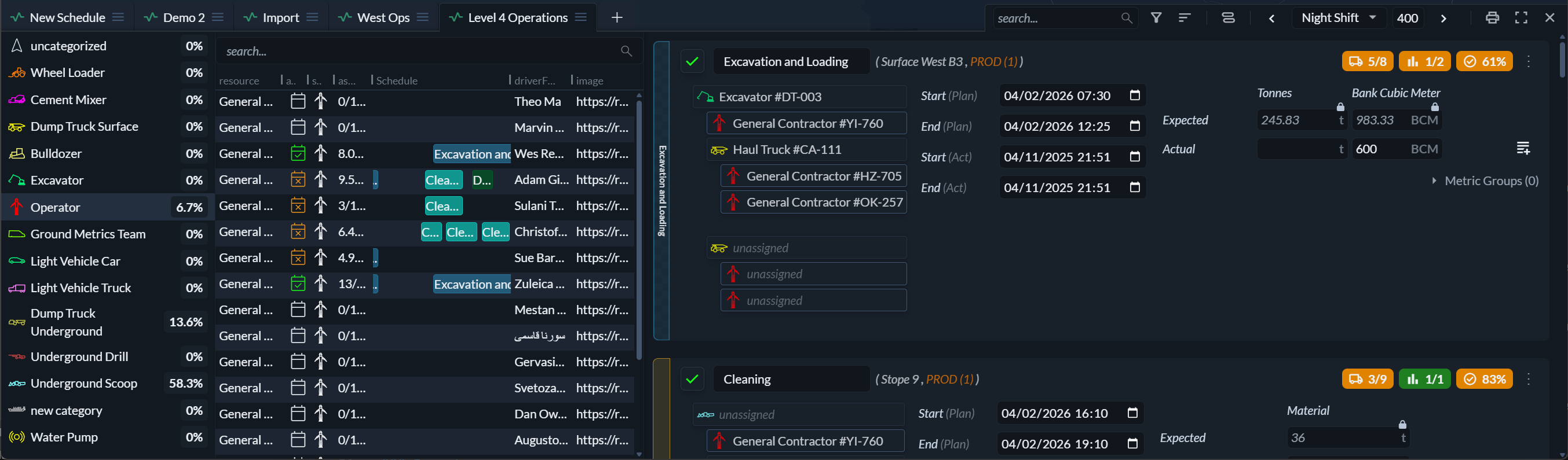The height and width of the screenshot is (460, 1568).
Task: Click the cancelled calendar icon for Adam Gi
Action: coord(298,179)
